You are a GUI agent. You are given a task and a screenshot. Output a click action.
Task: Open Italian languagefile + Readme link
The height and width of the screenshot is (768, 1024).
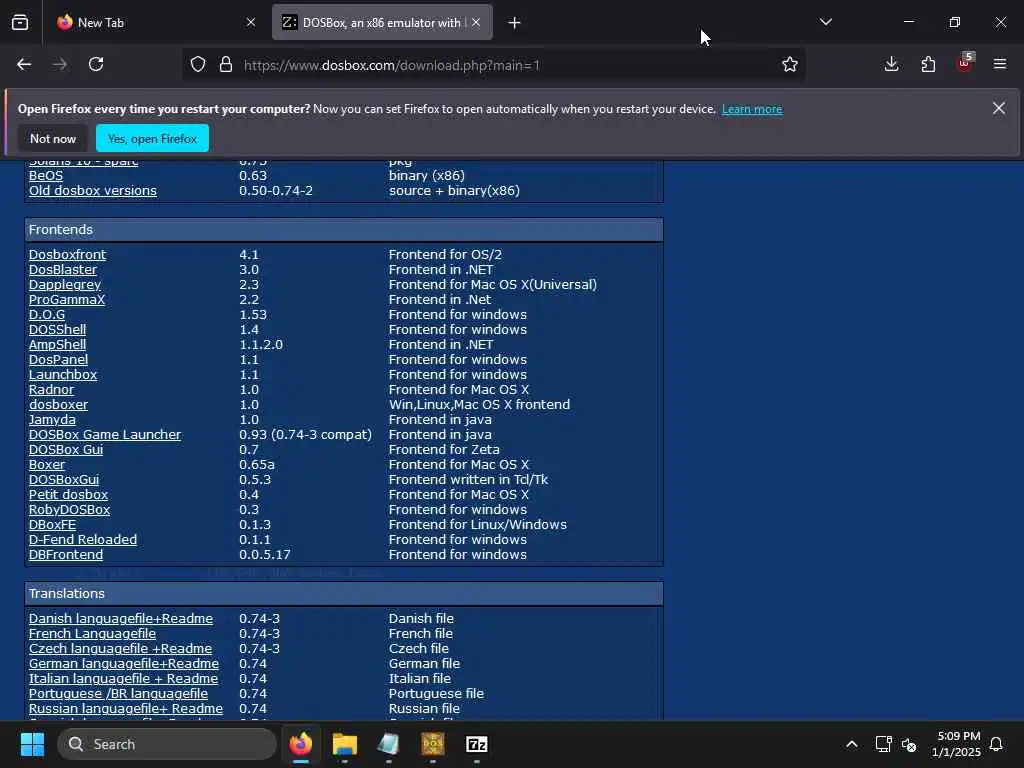pyautogui.click(x=123, y=679)
